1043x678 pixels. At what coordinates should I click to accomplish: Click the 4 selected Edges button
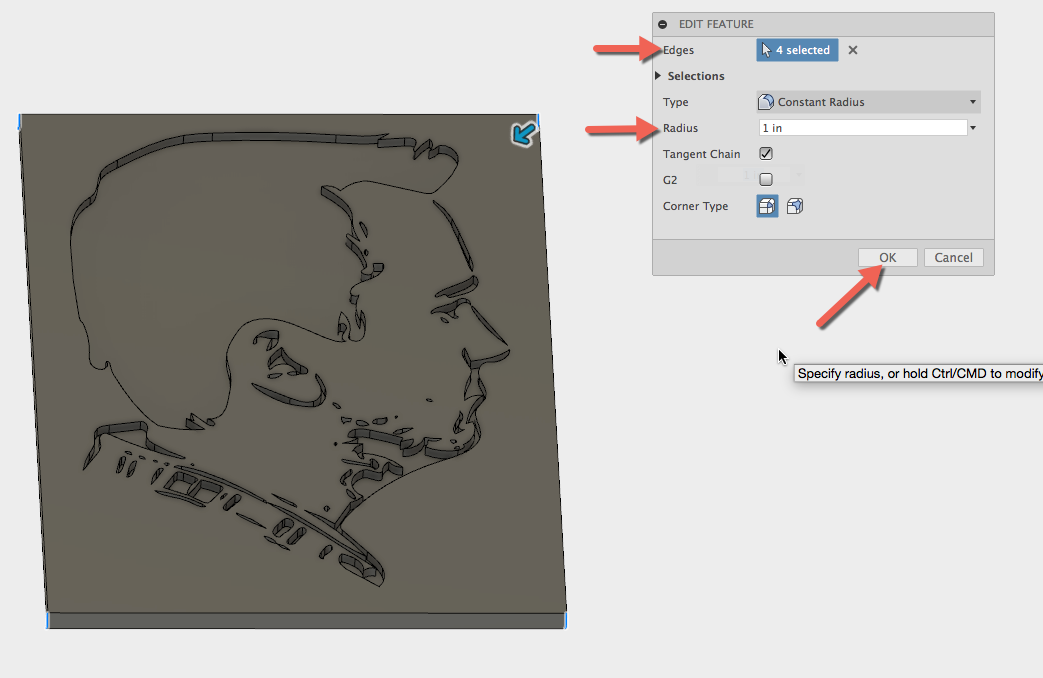pos(797,49)
